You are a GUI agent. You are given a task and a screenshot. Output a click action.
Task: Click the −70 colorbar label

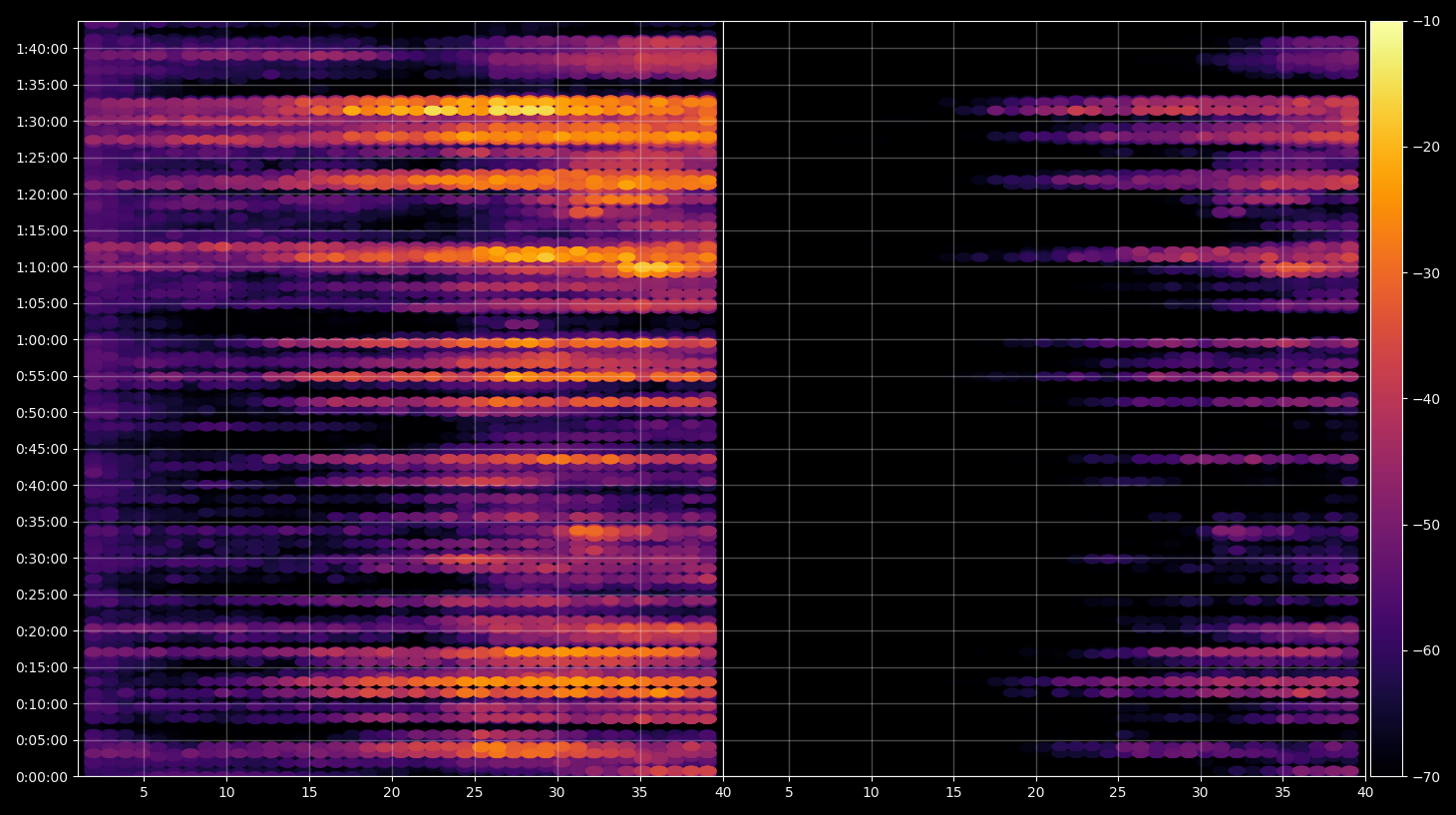click(x=1425, y=777)
